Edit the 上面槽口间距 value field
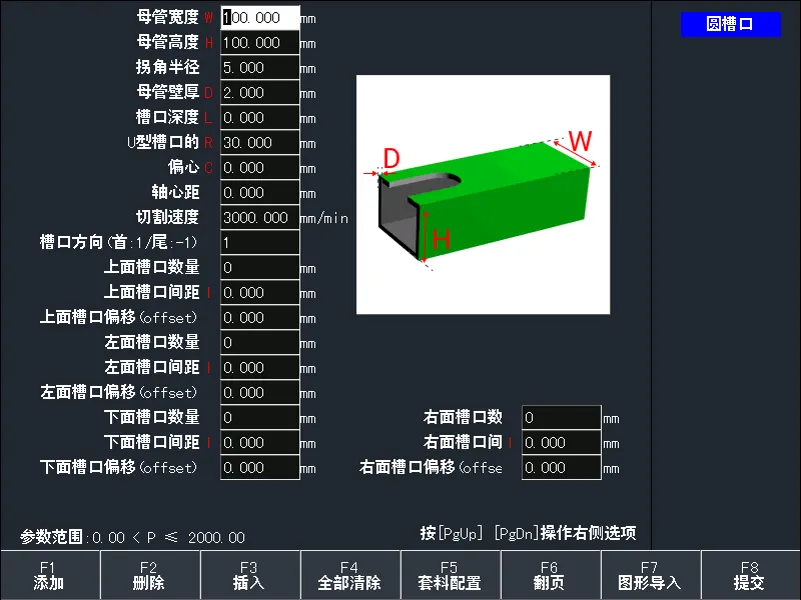801x600 pixels. point(260,293)
